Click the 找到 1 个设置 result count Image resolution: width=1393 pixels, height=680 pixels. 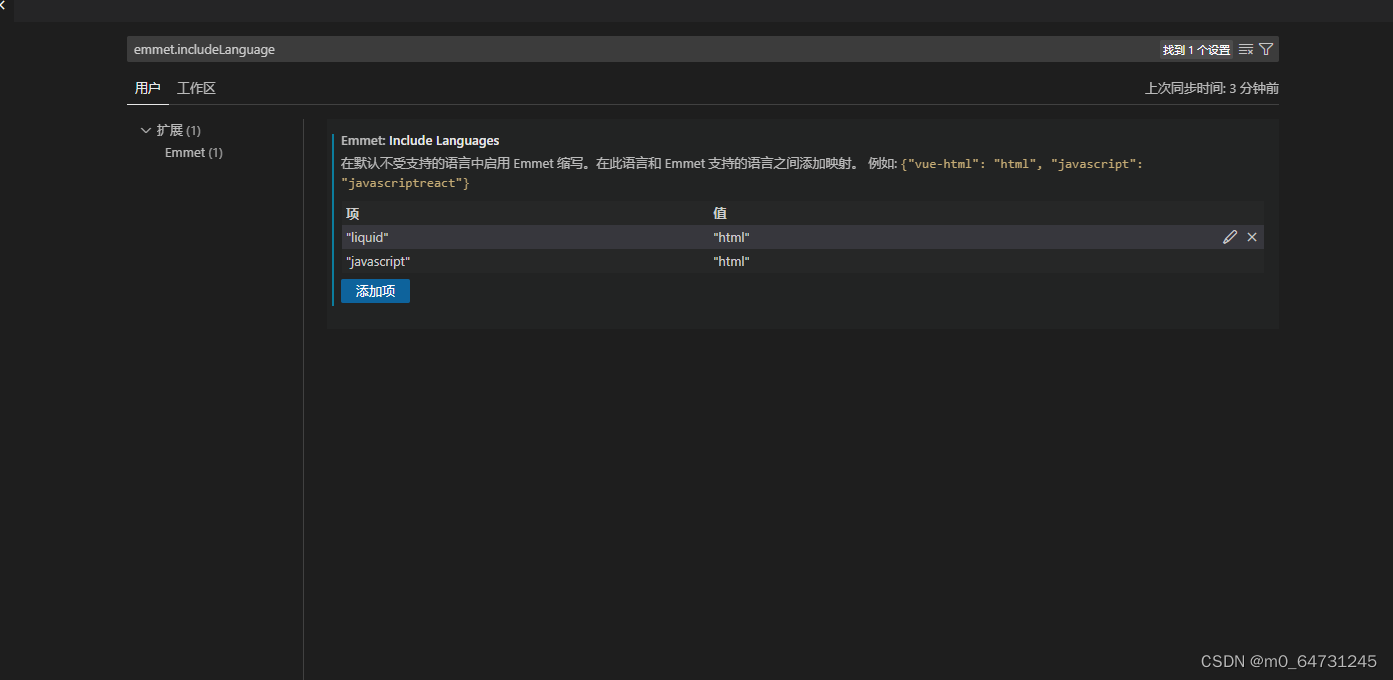(1196, 48)
